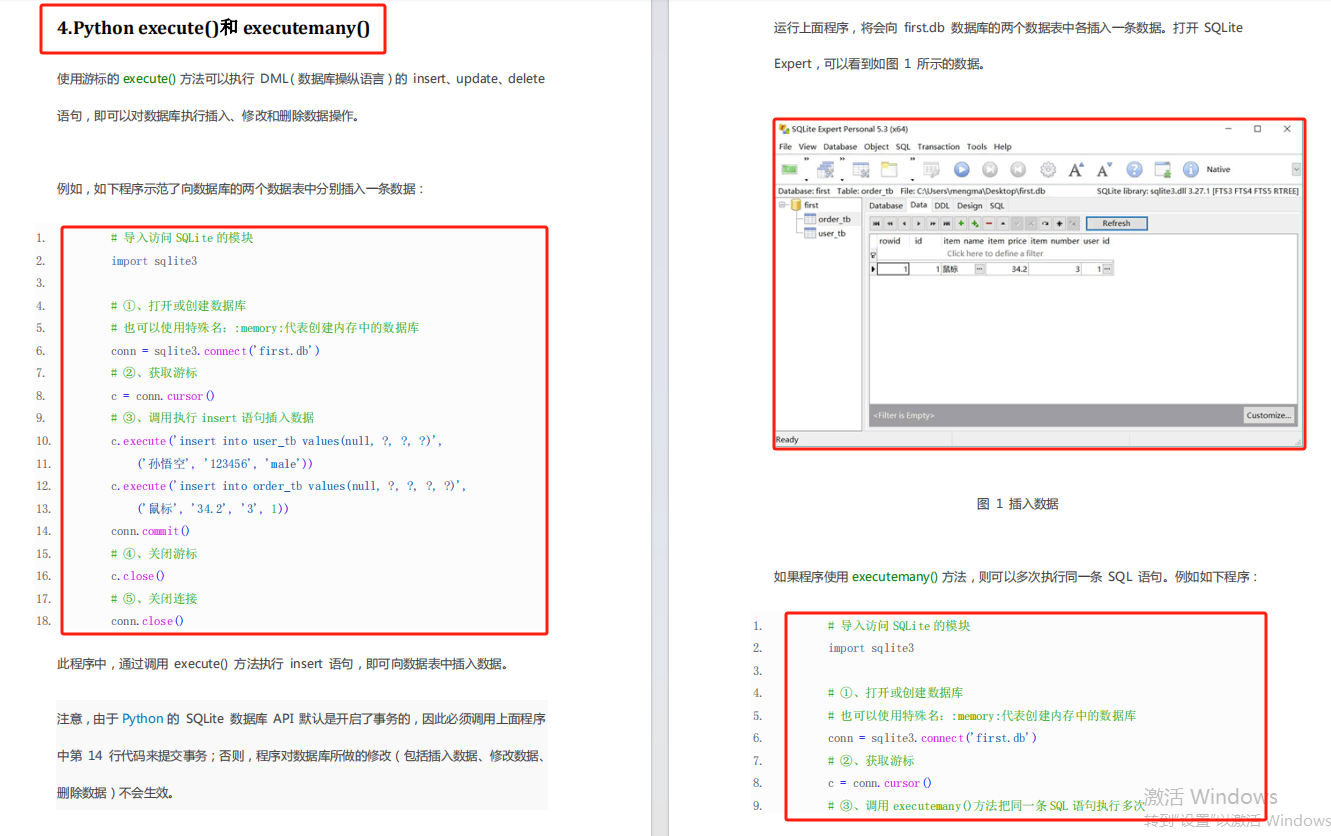Open the Native library dropdown

[1295, 169]
